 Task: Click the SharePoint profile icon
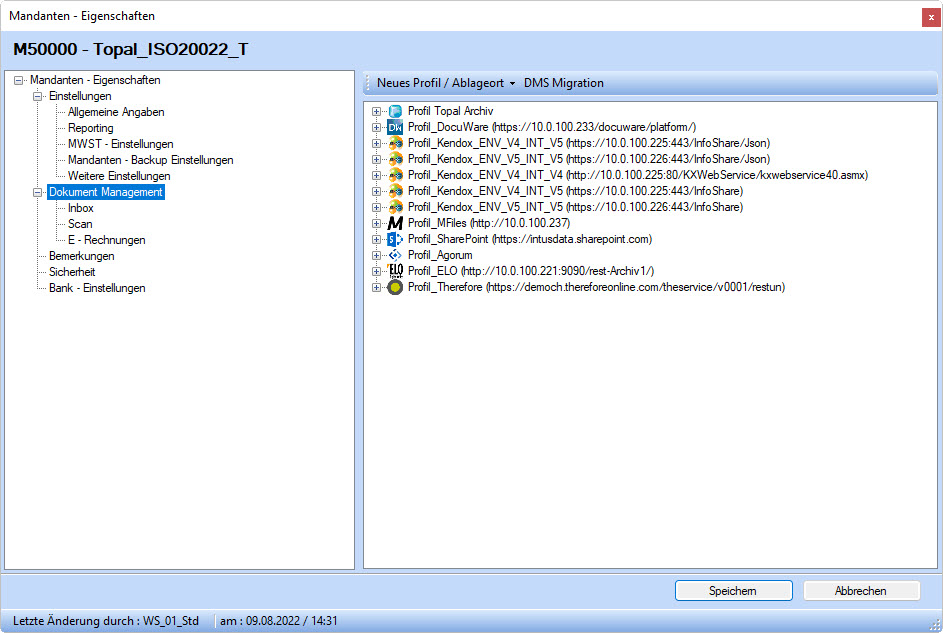(x=395, y=240)
